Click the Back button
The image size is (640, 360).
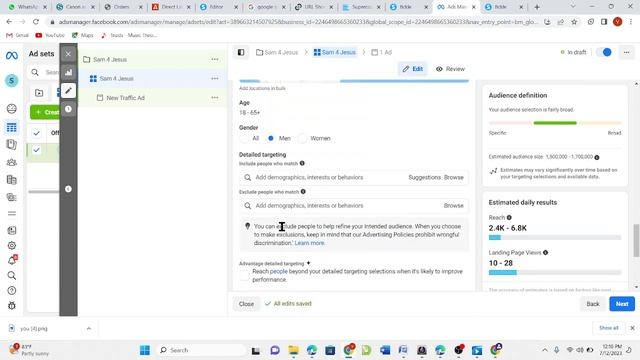click(593, 304)
